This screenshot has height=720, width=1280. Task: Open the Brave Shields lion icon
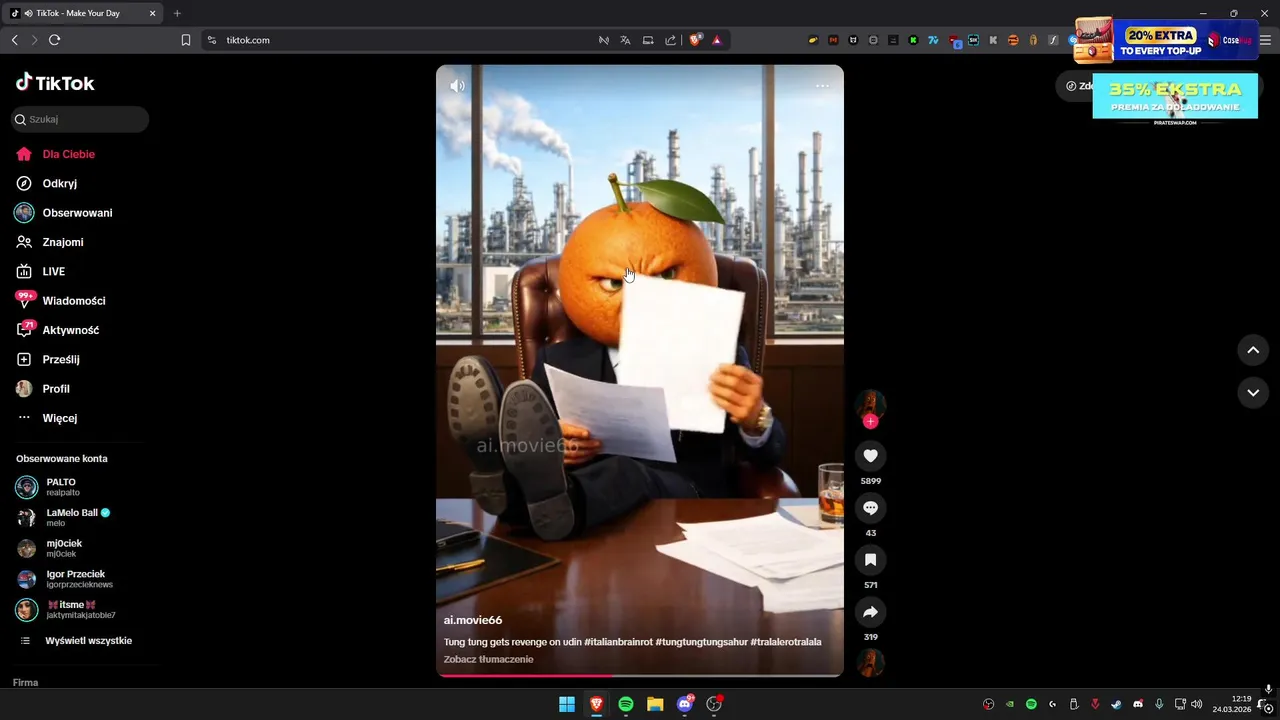[696, 40]
